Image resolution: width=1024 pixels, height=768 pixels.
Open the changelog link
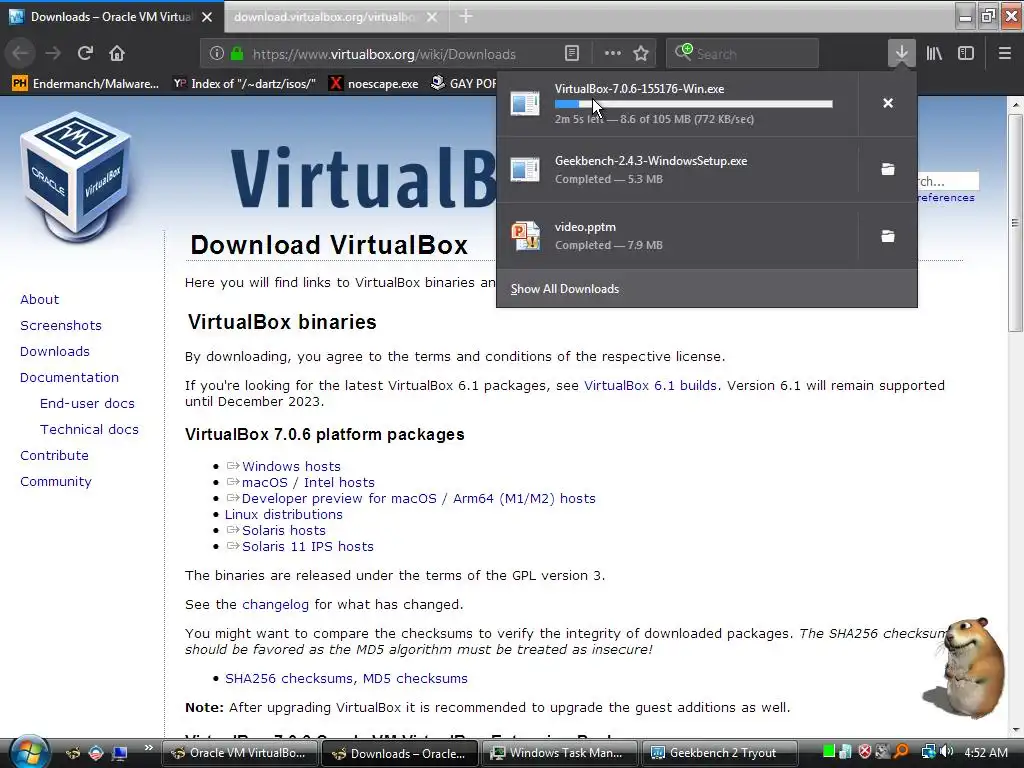point(276,605)
